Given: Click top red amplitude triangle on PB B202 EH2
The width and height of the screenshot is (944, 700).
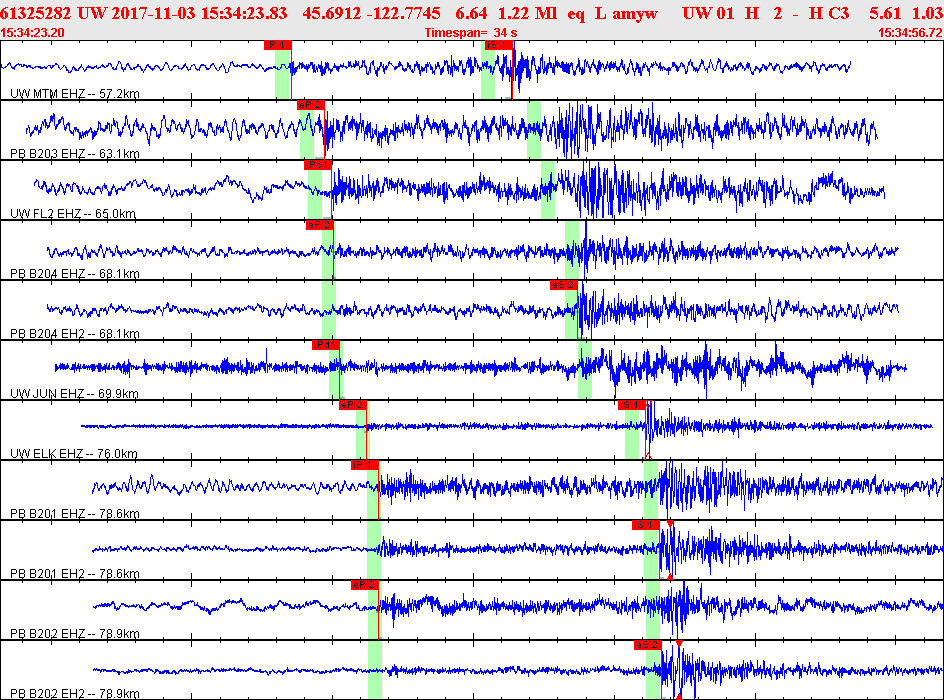Looking at the screenshot, I should [x=679, y=644].
